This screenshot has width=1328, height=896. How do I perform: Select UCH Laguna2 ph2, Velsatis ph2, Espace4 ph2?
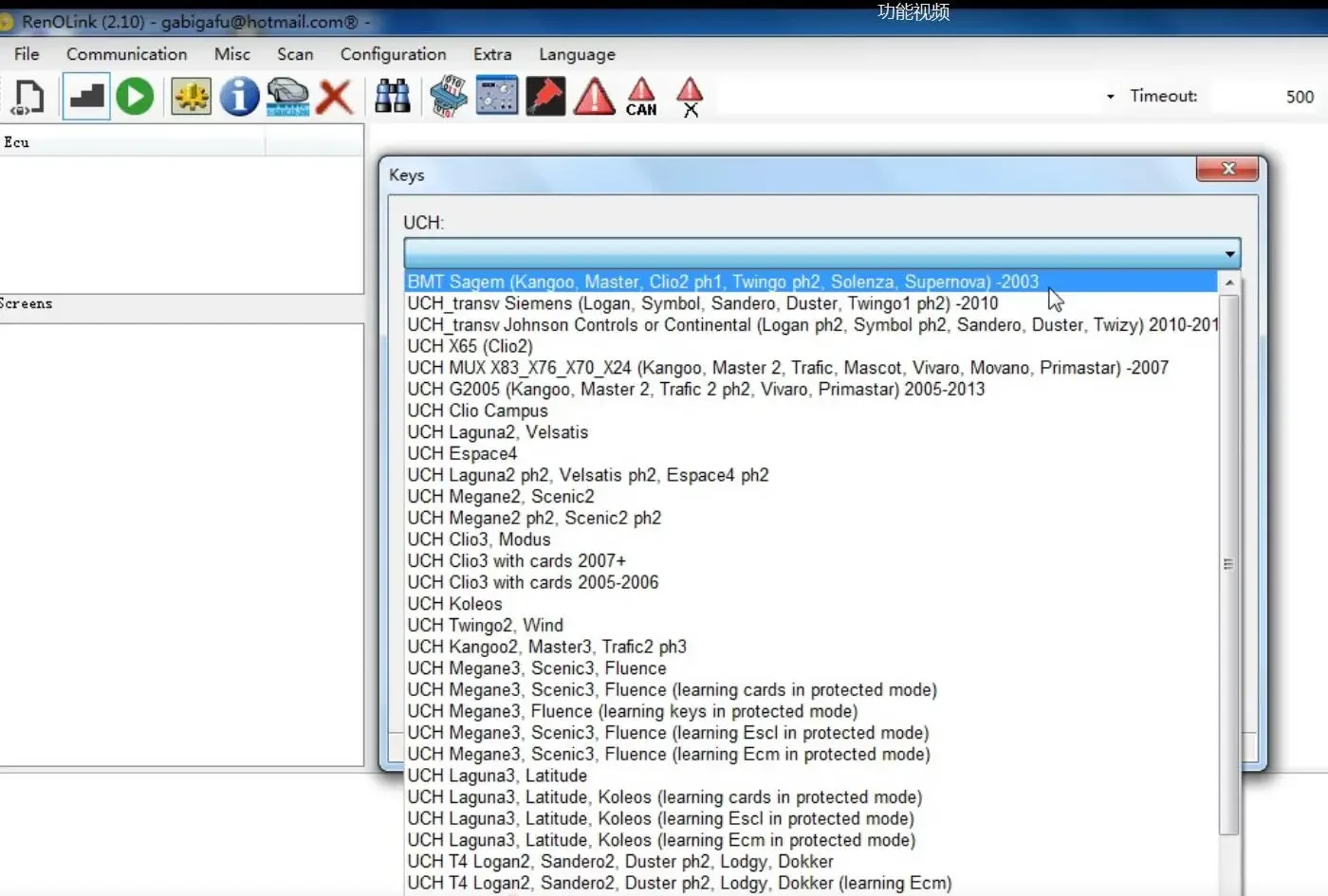tap(811, 475)
